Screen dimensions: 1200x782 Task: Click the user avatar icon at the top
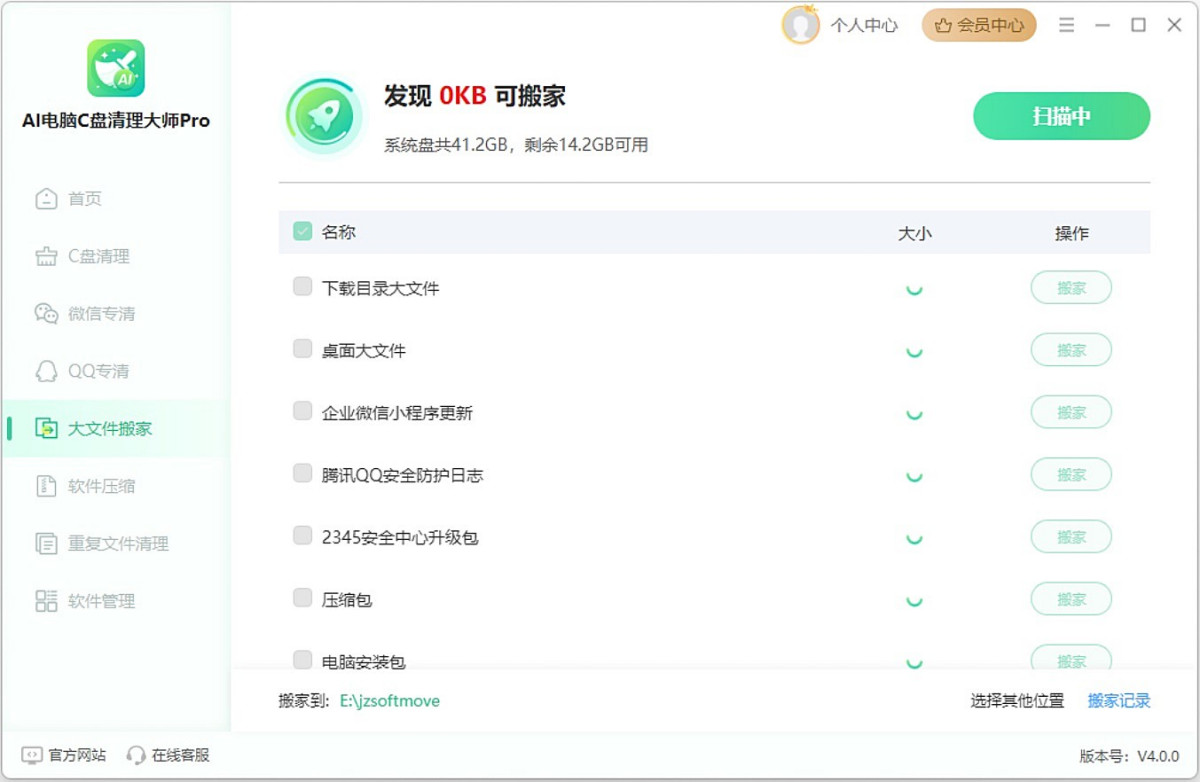[800, 26]
